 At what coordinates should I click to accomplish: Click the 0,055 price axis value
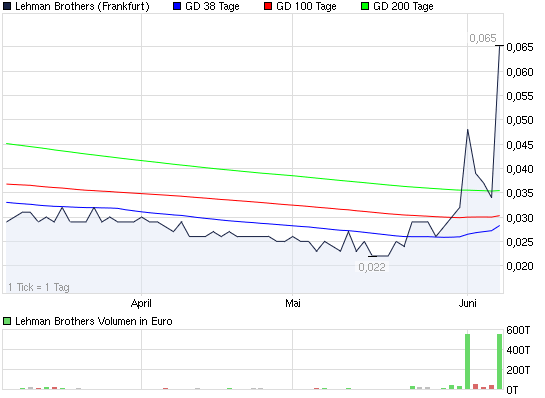tap(520, 96)
